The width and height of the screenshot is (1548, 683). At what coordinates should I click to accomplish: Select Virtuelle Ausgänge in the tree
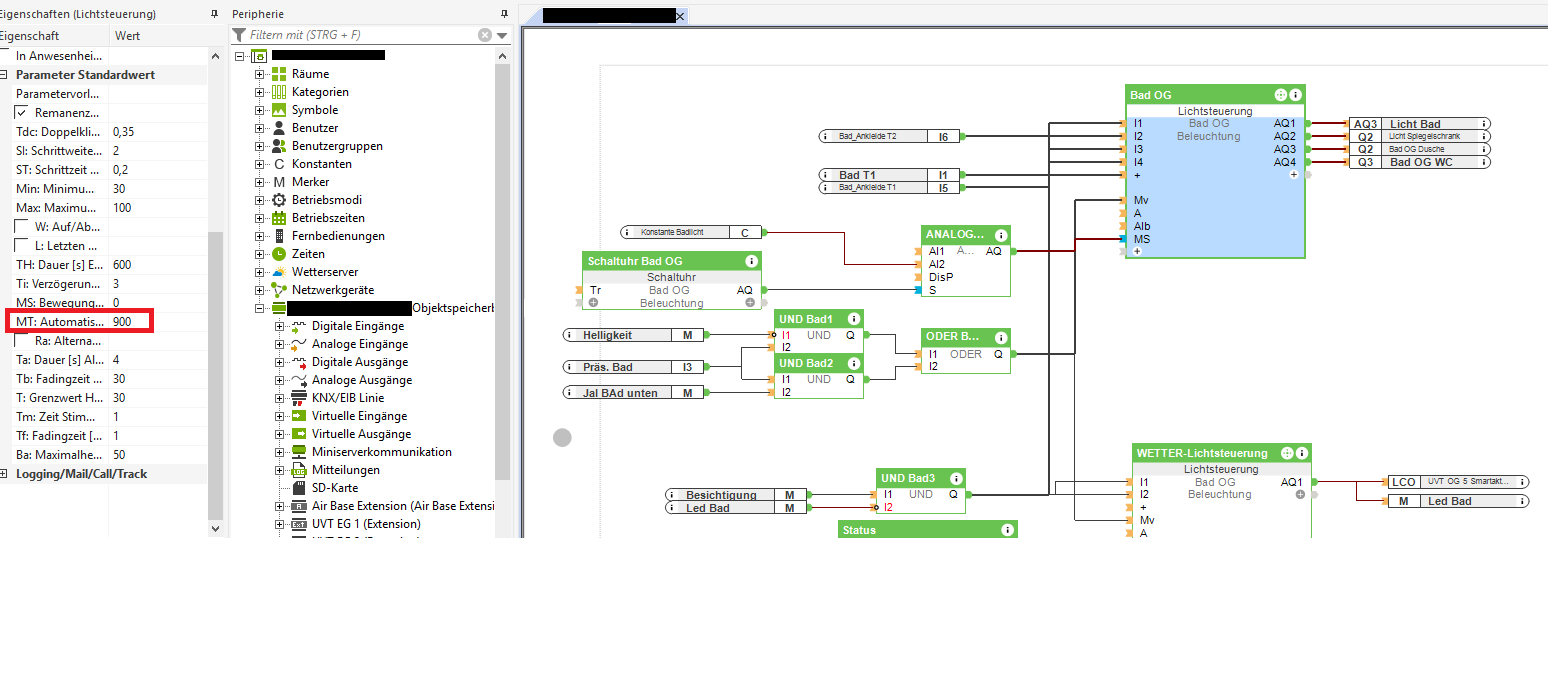point(361,434)
